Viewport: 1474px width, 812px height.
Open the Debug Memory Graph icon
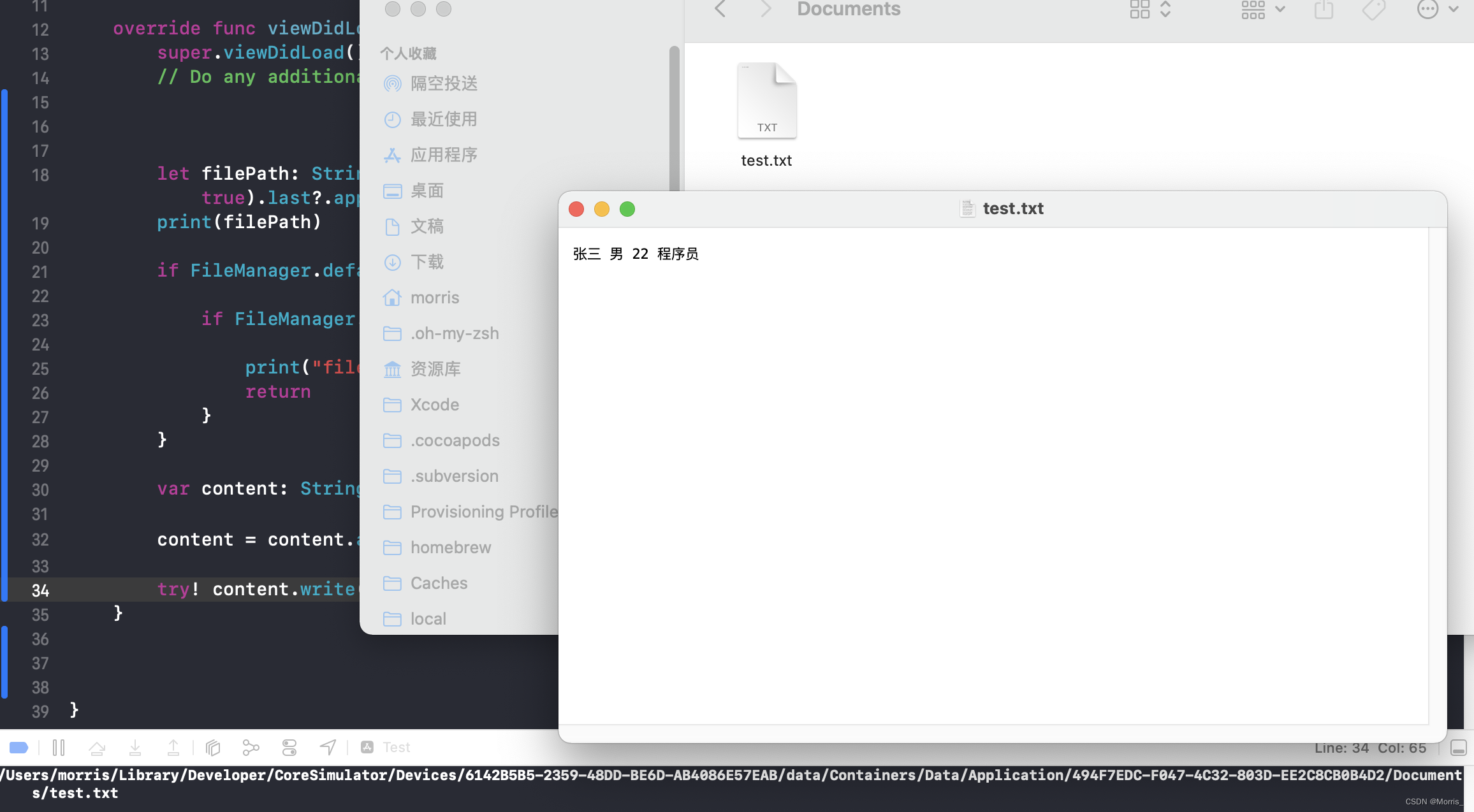click(251, 747)
